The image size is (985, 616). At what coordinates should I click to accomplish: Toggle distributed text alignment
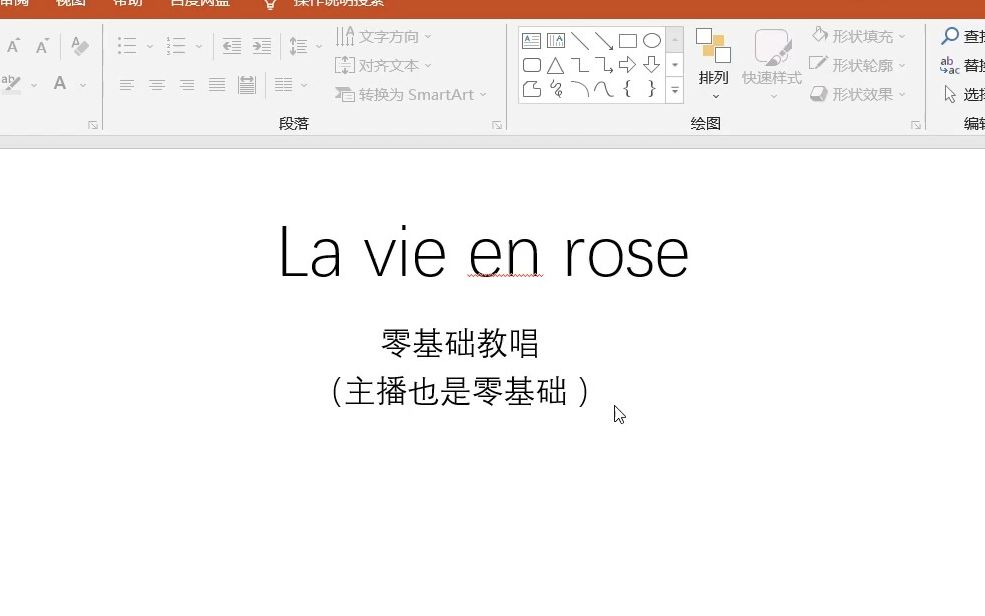click(247, 85)
